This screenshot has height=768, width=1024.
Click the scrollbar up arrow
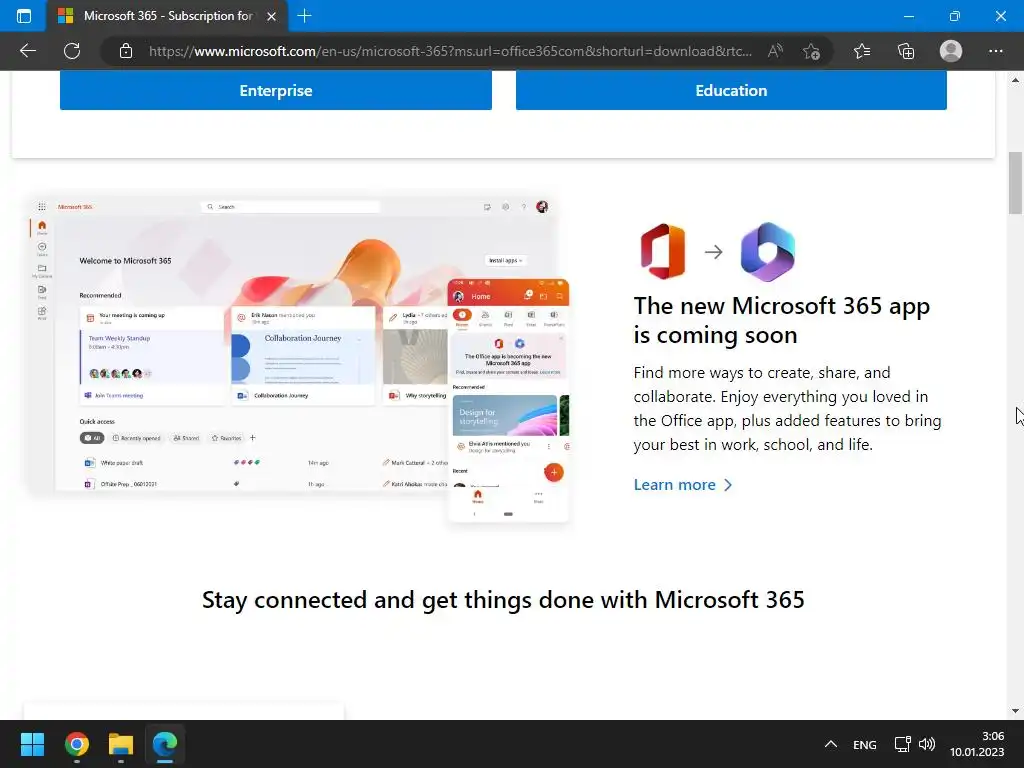[x=1015, y=80]
